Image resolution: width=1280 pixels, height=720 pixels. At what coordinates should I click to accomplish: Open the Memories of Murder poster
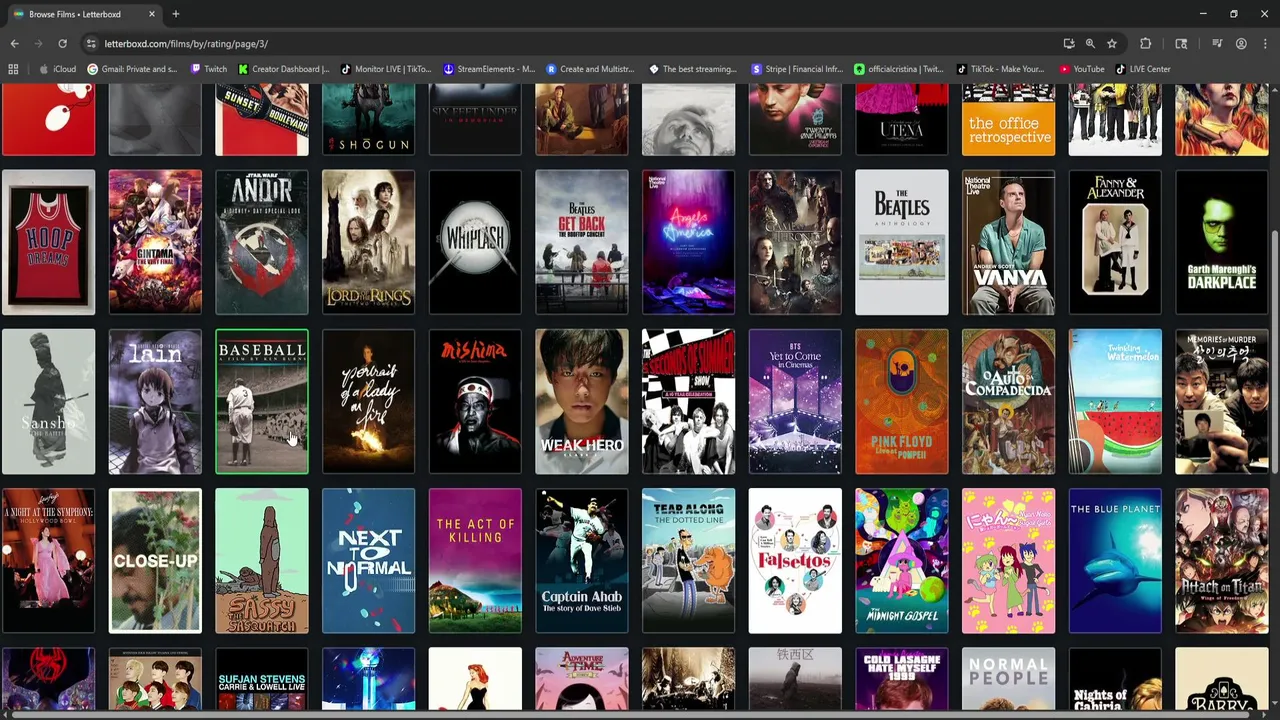tap(1222, 402)
